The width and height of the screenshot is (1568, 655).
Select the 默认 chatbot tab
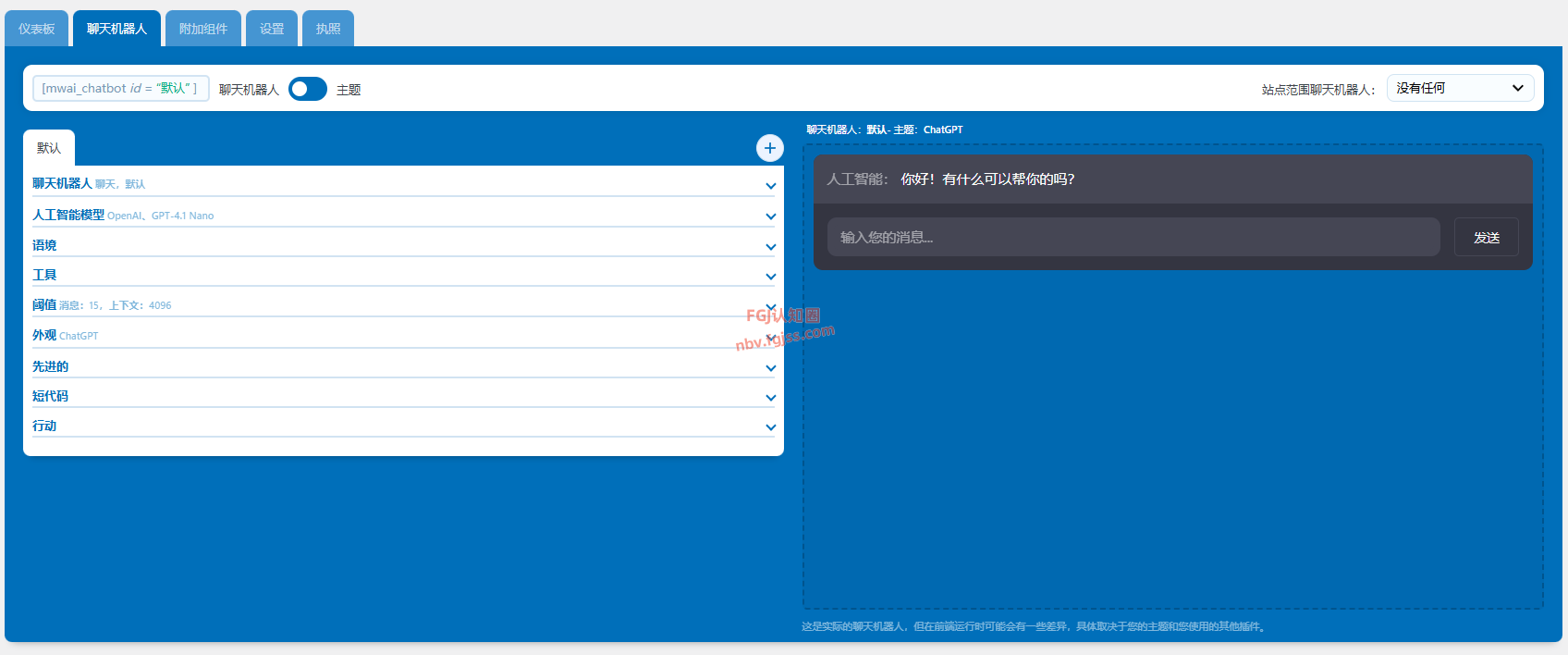tap(49, 148)
